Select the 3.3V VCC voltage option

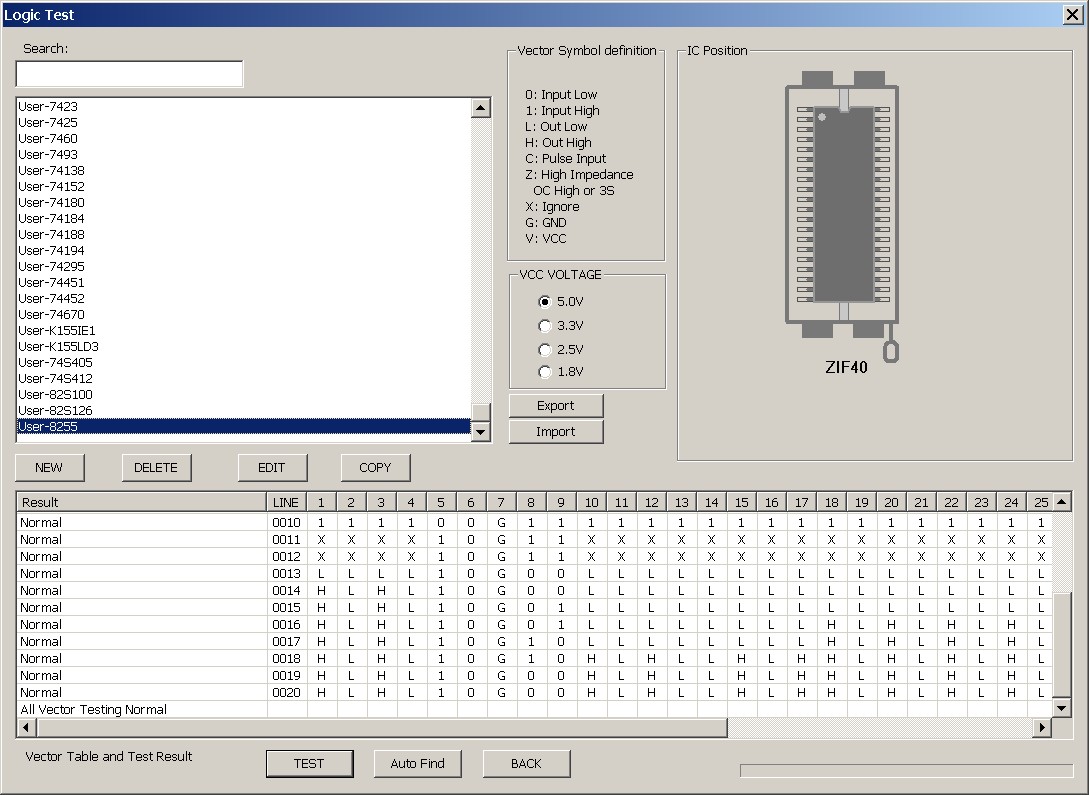click(x=545, y=325)
